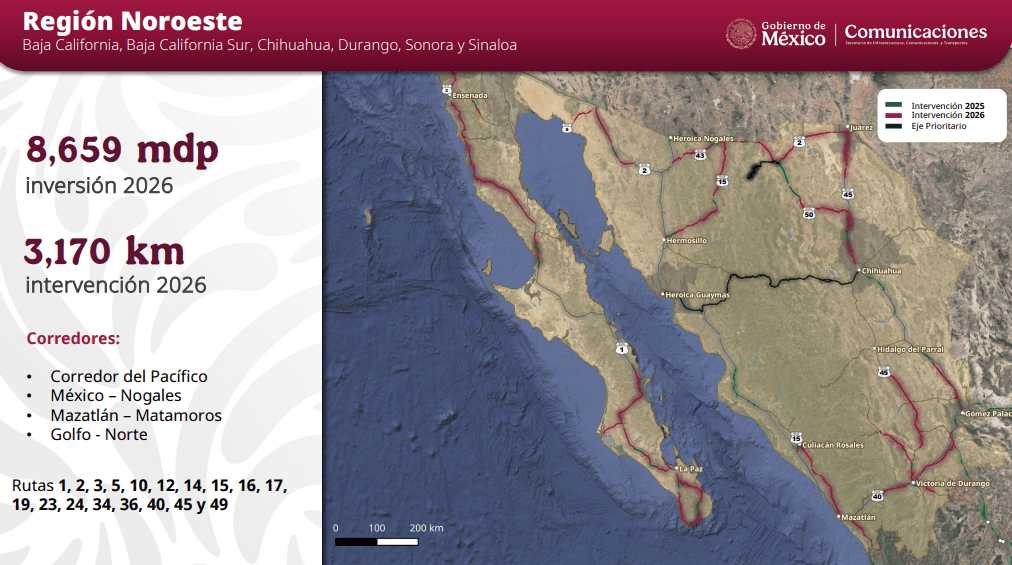Click the Route 45 shield south of Juárez
The width and height of the screenshot is (1012, 565).
coord(847,195)
